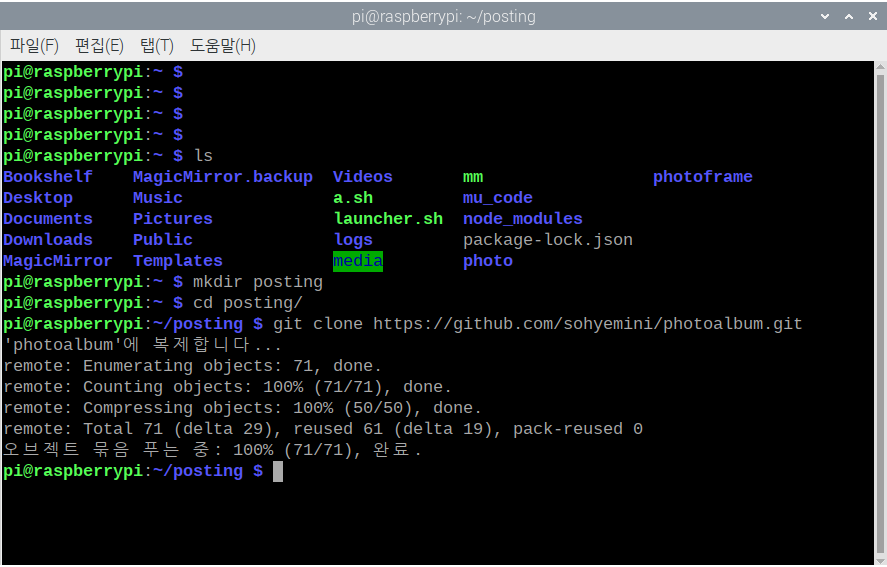887x567 pixels.
Task: Click the Bookshelf directory name
Action: click(48, 177)
